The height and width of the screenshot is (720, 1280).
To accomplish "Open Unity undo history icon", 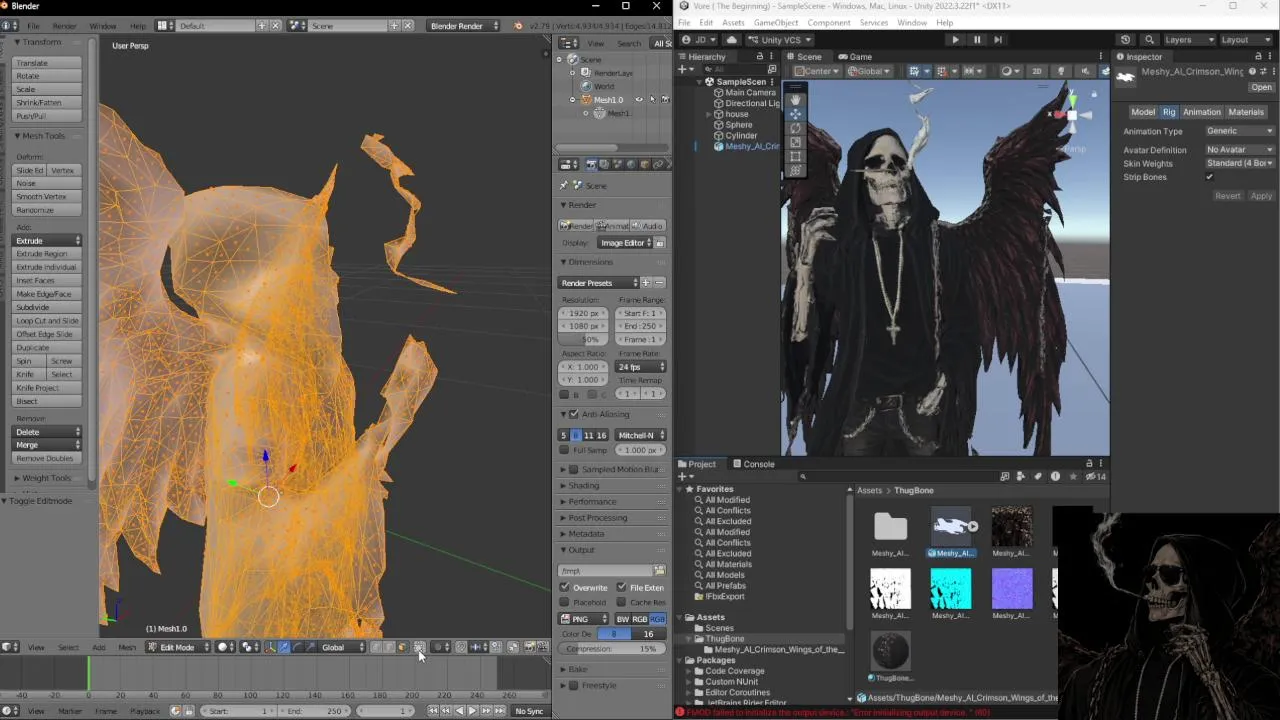I will point(1125,40).
